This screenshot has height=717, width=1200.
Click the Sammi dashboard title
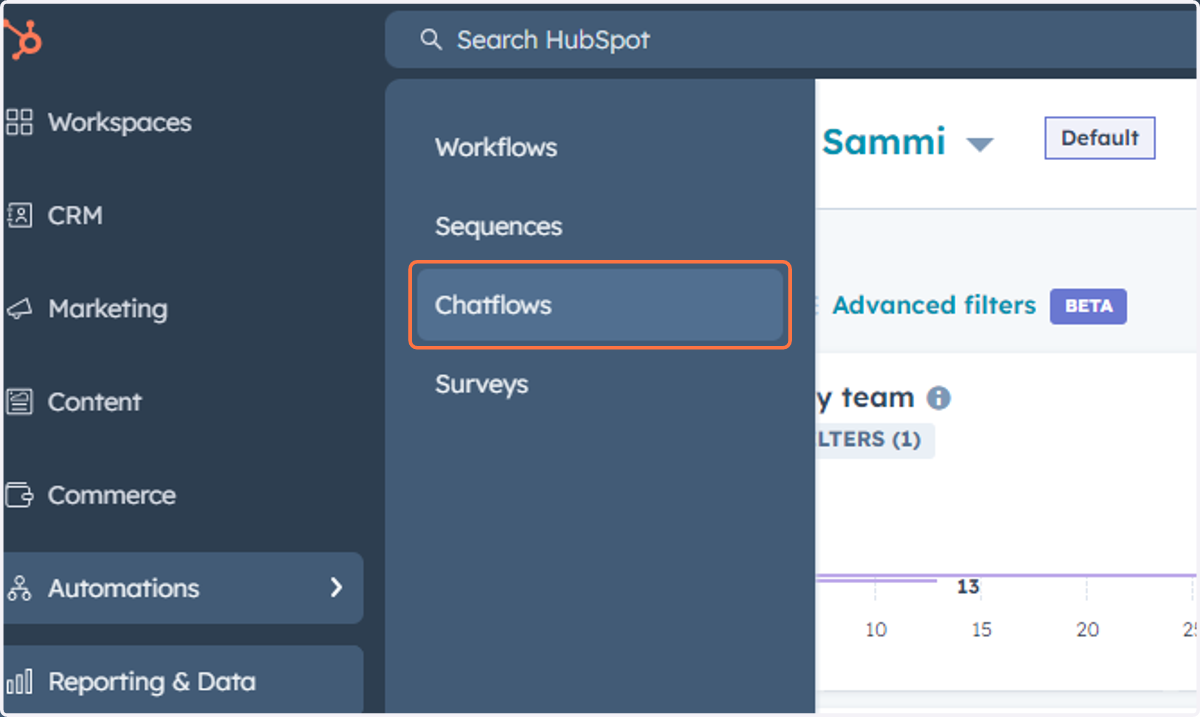click(884, 142)
